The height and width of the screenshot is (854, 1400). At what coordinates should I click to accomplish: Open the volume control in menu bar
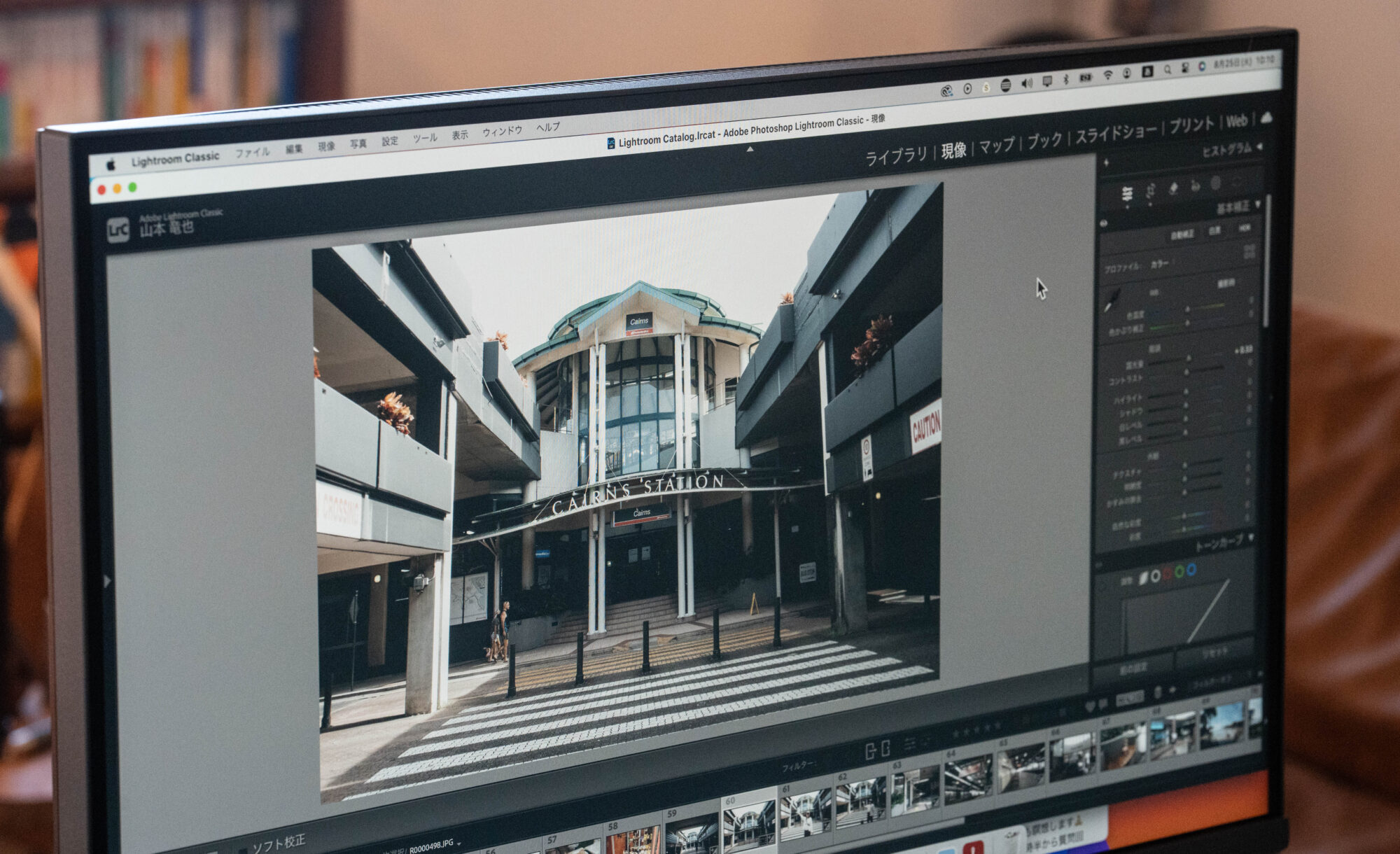point(1027,83)
